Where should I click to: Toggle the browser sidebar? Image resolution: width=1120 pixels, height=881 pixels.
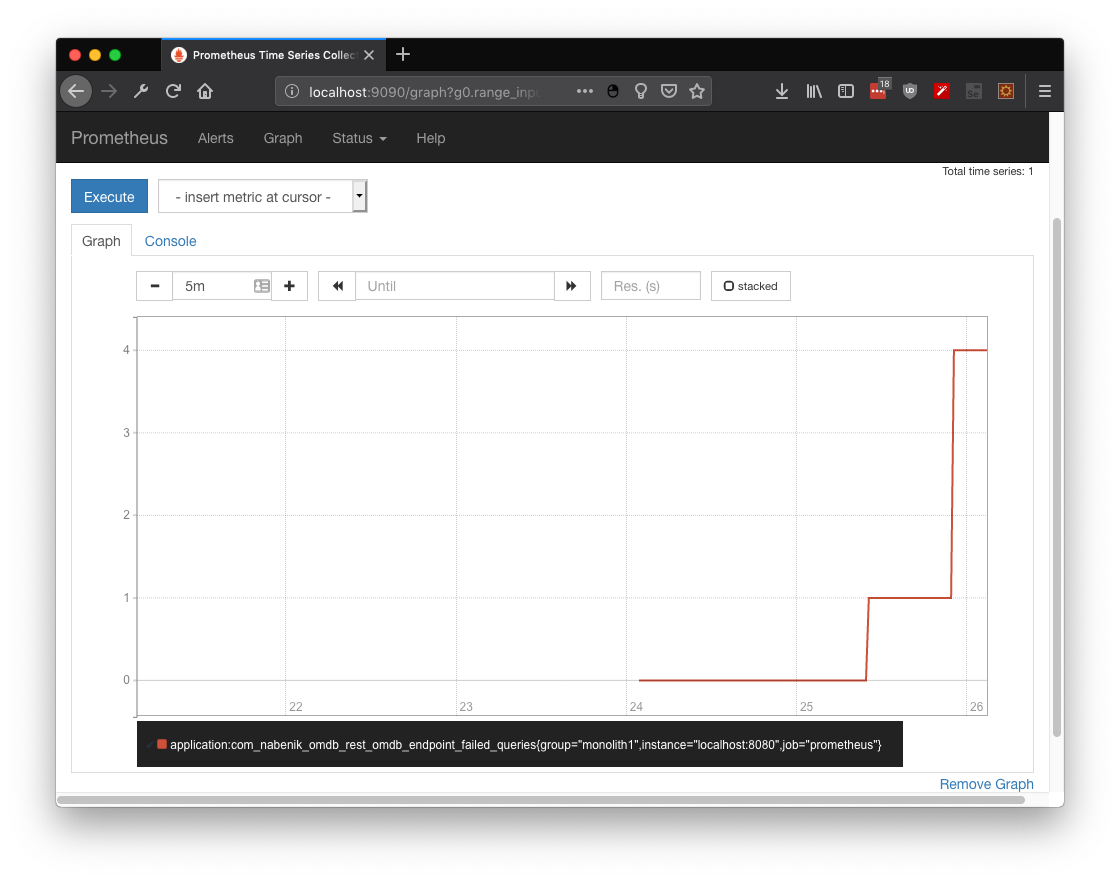coord(845,91)
